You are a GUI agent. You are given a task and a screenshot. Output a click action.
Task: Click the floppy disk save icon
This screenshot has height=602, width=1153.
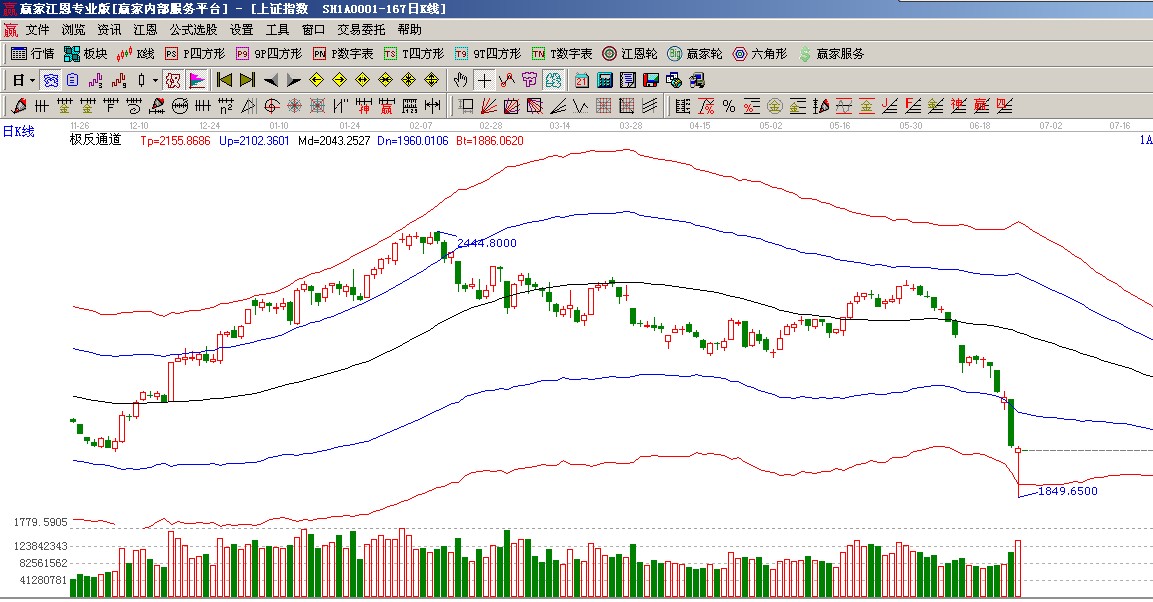pyautogui.click(x=649, y=80)
